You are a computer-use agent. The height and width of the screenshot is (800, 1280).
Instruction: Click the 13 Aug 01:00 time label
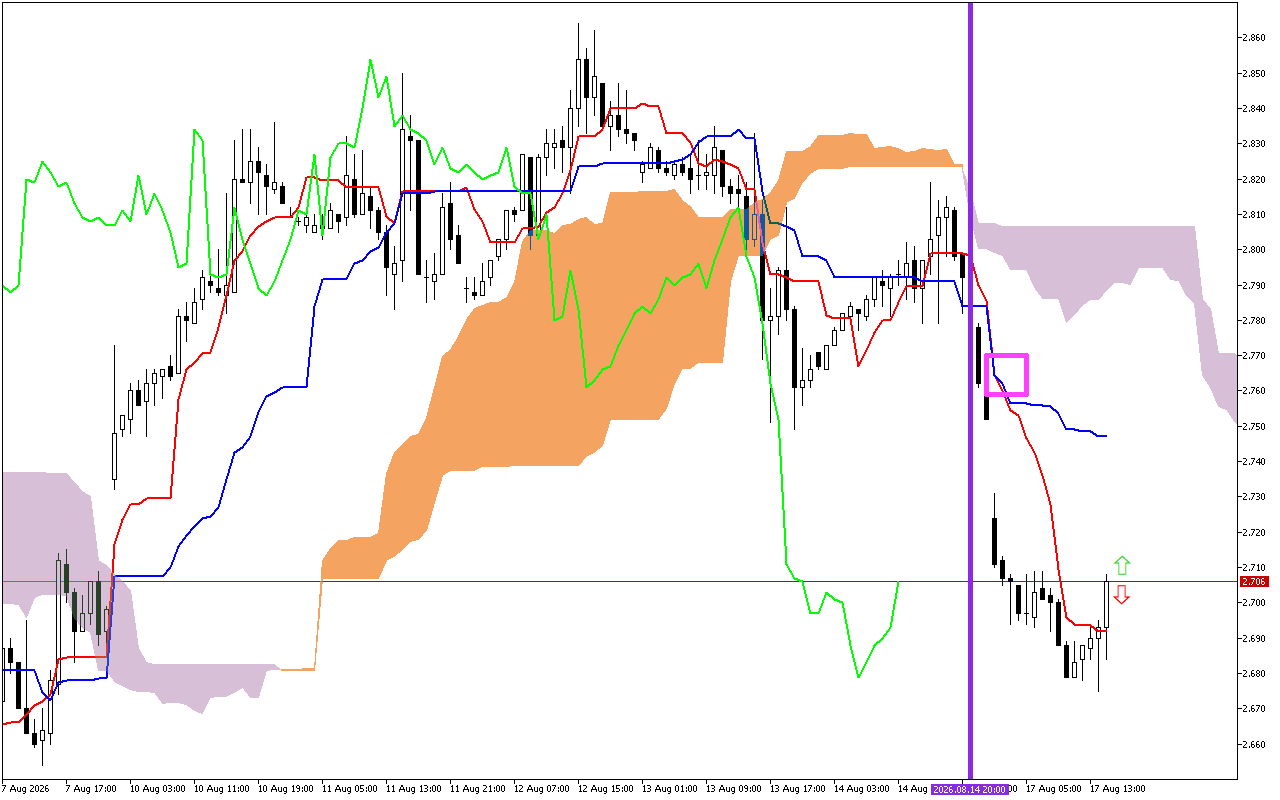click(670, 789)
